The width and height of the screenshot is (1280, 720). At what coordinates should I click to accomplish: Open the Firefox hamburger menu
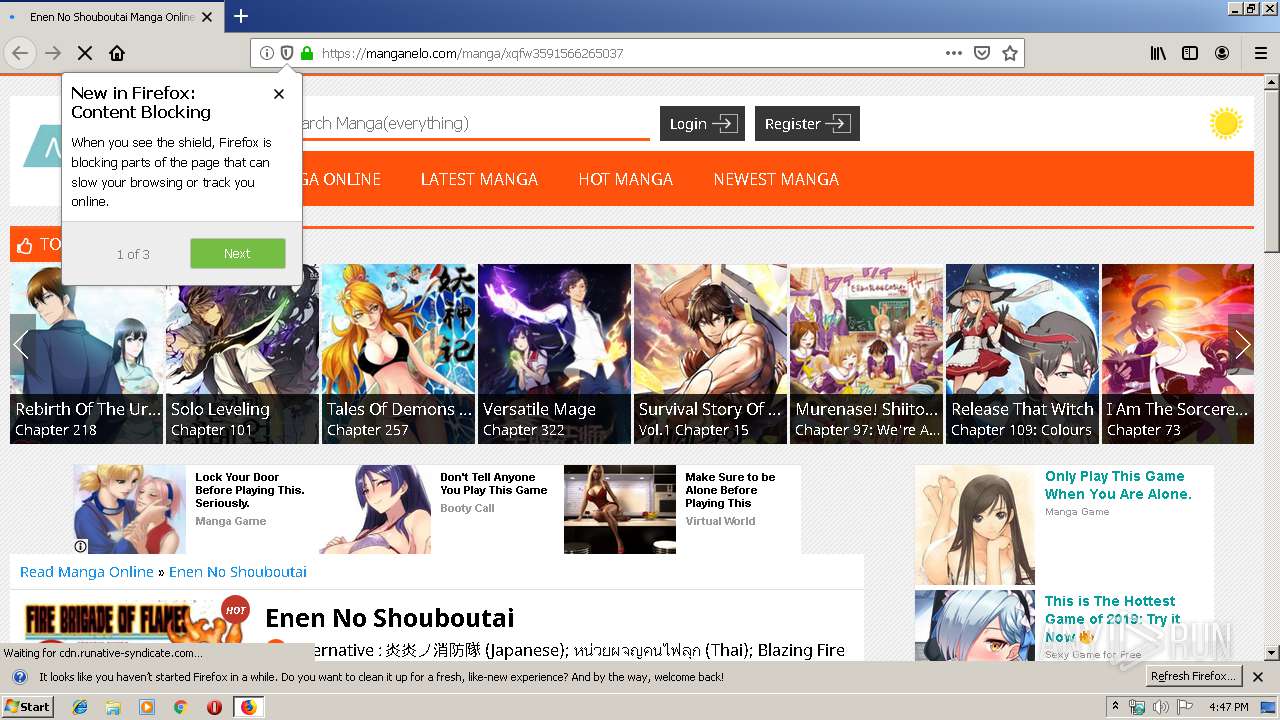pyautogui.click(x=1260, y=53)
